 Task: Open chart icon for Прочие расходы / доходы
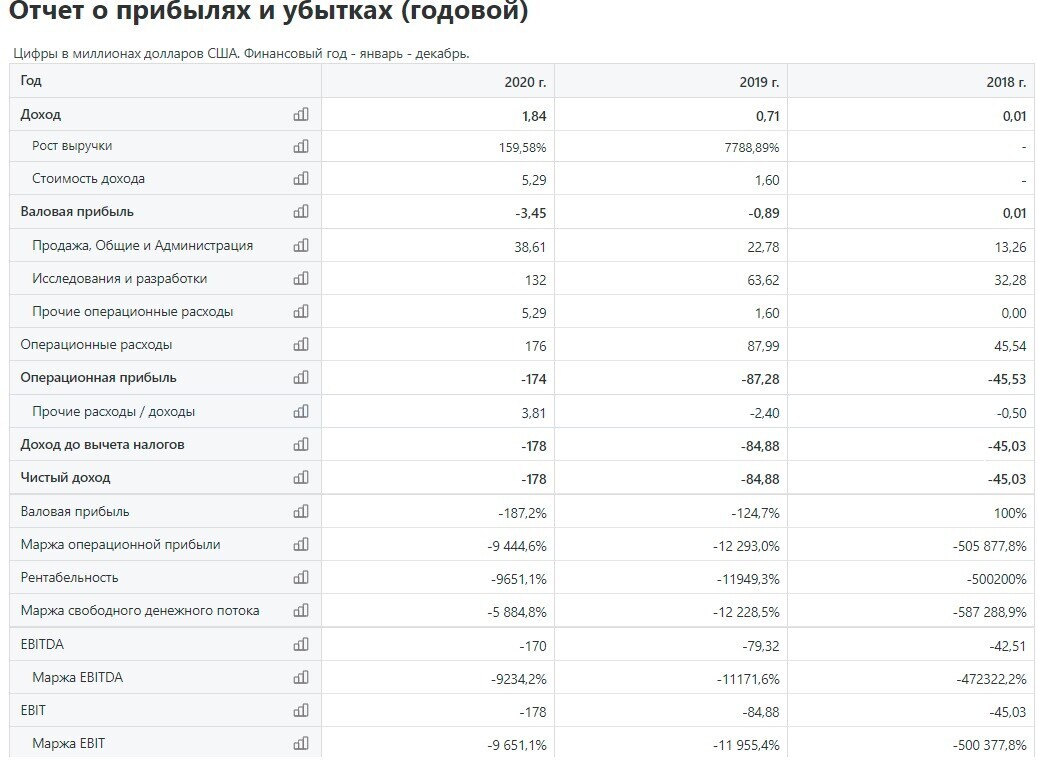coord(301,411)
